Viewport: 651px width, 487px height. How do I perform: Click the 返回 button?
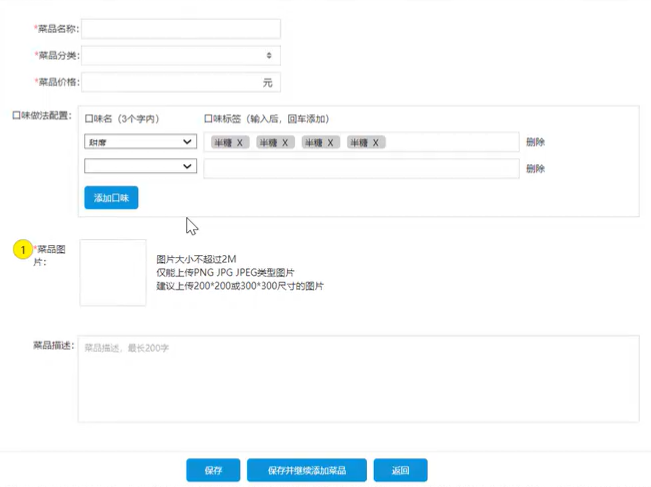pyautogui.click(x=400, y=470)
